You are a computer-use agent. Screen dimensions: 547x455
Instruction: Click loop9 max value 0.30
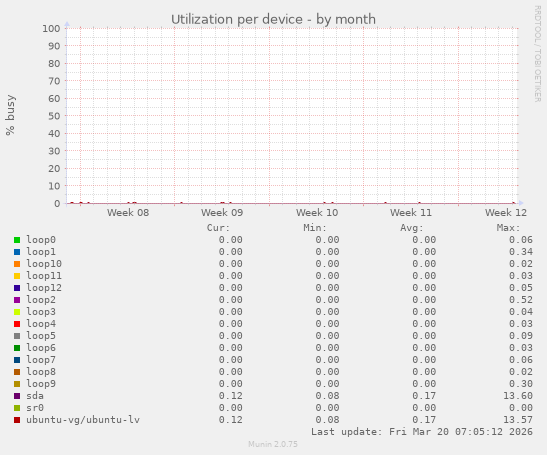click(x=521, y=384)
